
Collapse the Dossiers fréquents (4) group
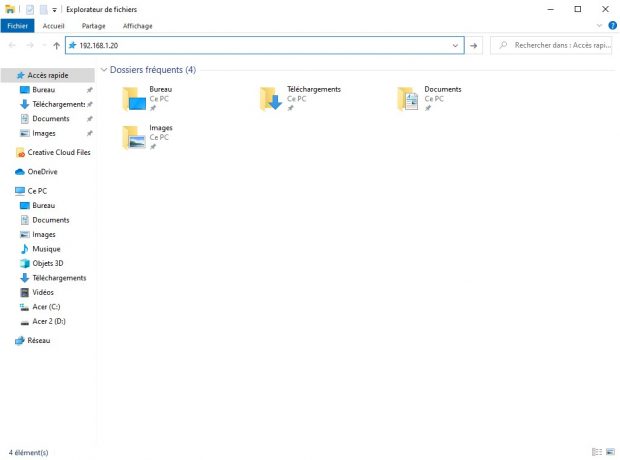click(104, 70)
